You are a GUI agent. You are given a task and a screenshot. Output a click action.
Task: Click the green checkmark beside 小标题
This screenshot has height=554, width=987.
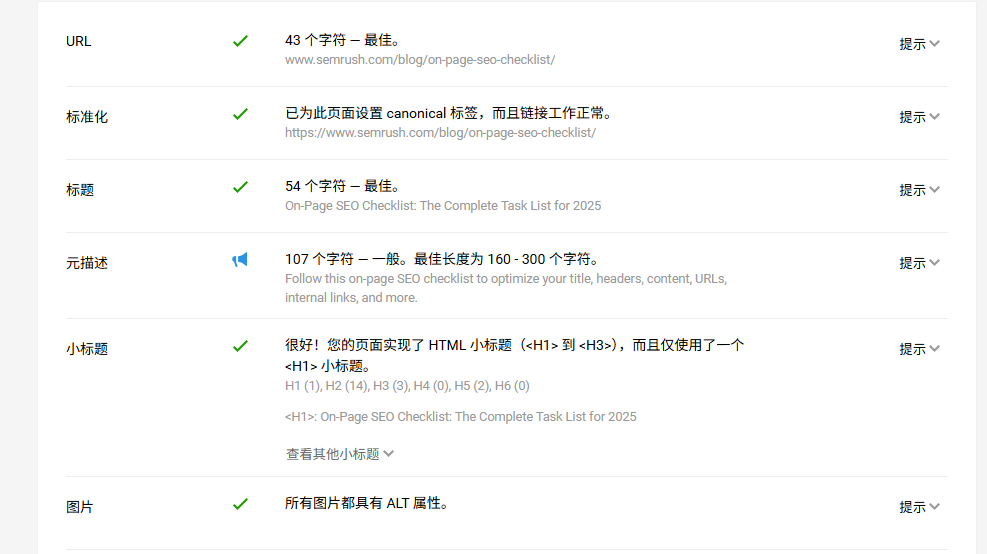[x=240, y=346]
